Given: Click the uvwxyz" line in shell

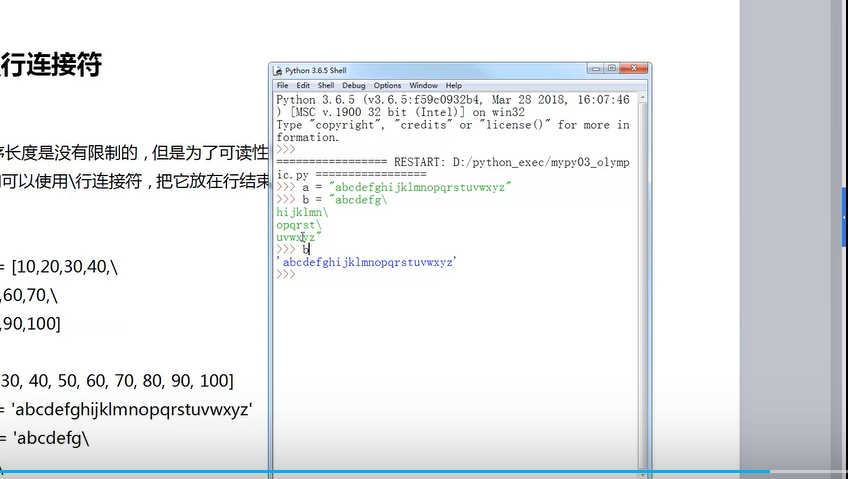Looking at the screenshot, I should pos(299,237).
